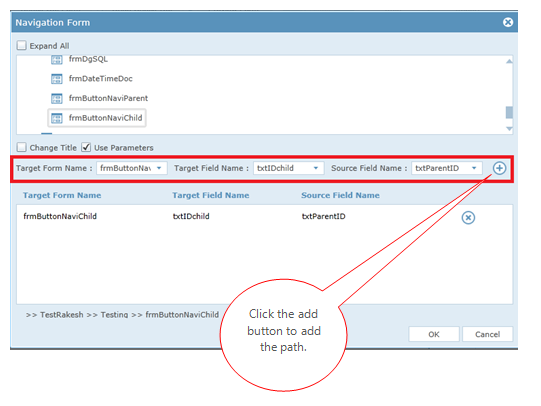541x406 pixels.
Task: Open the Source Field Name dropdown
Action: coord(447,168)
